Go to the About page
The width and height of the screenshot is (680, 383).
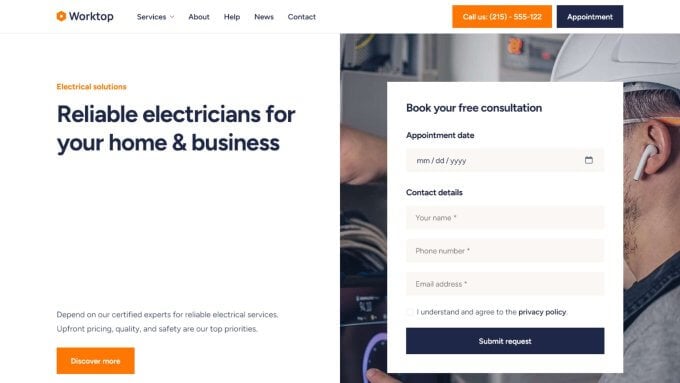point(199,17)
